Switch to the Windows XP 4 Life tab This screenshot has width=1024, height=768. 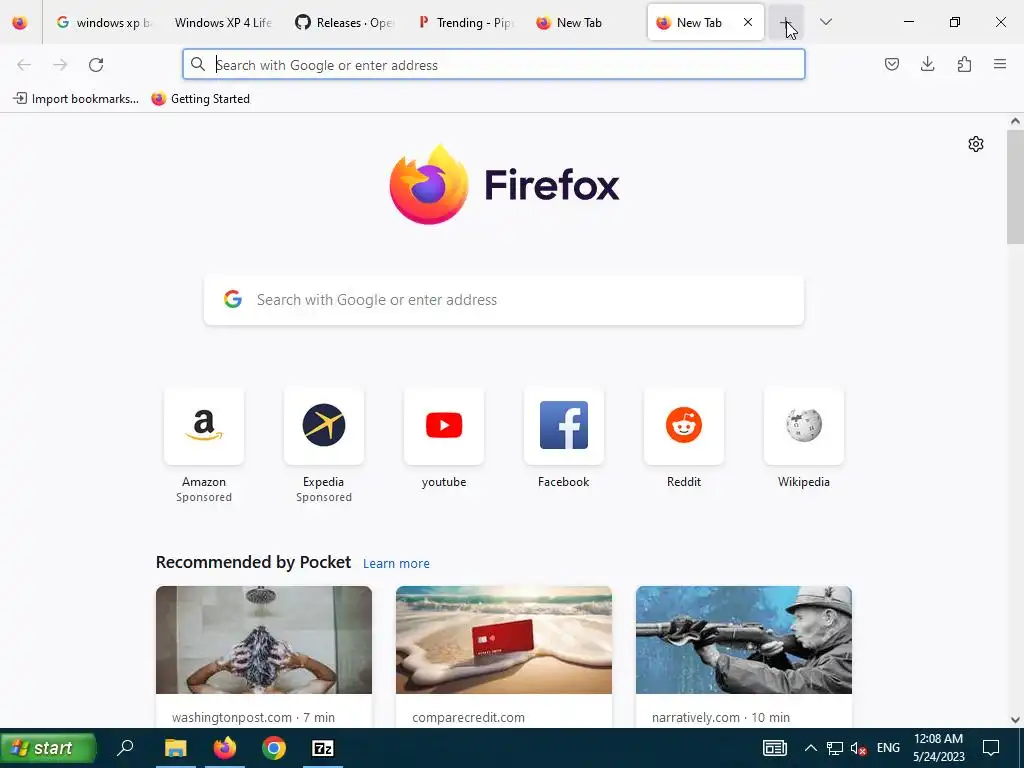(x=223, y=22)
